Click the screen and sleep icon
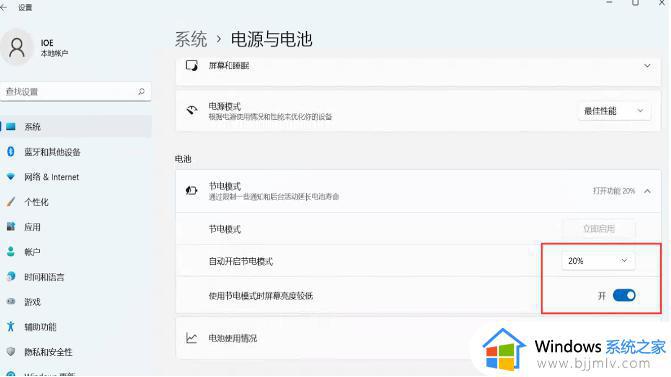This screenshot has width=671, height=377. pos(191,65)
